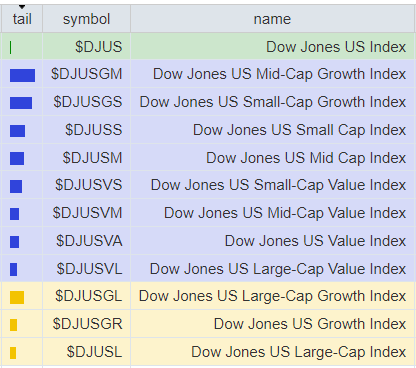Open Dow Jones US Growth Index row
This screenshot has height=368, width=416.
click(x=208, y=324)
